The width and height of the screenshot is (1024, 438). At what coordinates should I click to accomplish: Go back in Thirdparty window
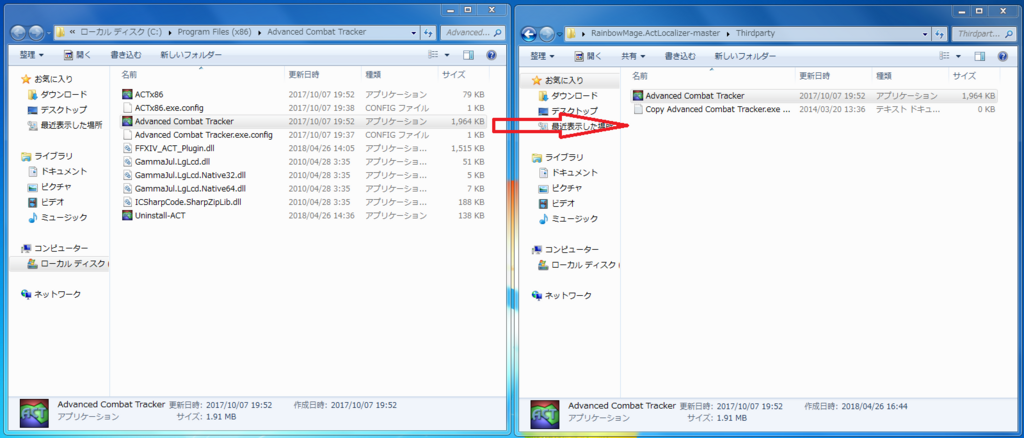530,33
